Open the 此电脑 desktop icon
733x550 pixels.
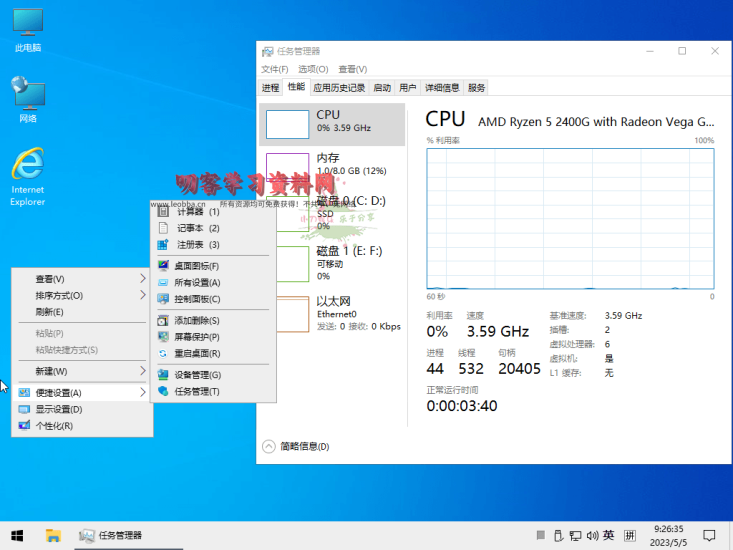(x=28, y=30)
